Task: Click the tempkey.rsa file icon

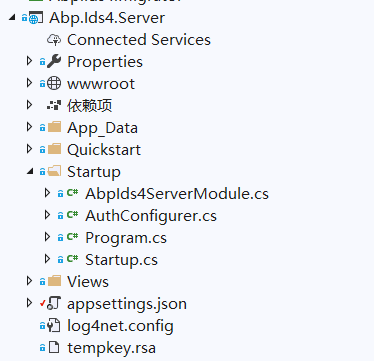Action: tap(54, 347)
